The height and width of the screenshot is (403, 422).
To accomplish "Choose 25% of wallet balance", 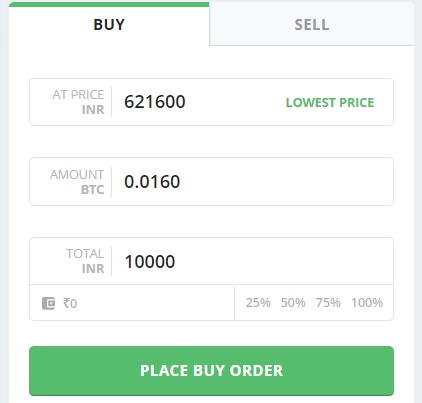I will pos(258,303).
